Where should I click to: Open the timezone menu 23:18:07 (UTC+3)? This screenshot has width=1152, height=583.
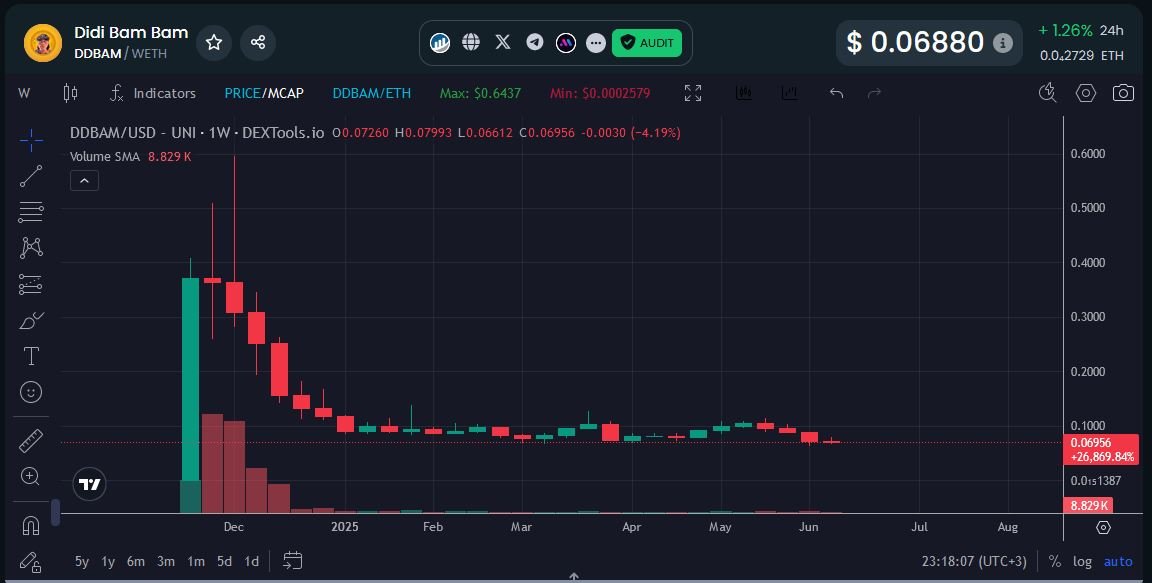[974, 562]
